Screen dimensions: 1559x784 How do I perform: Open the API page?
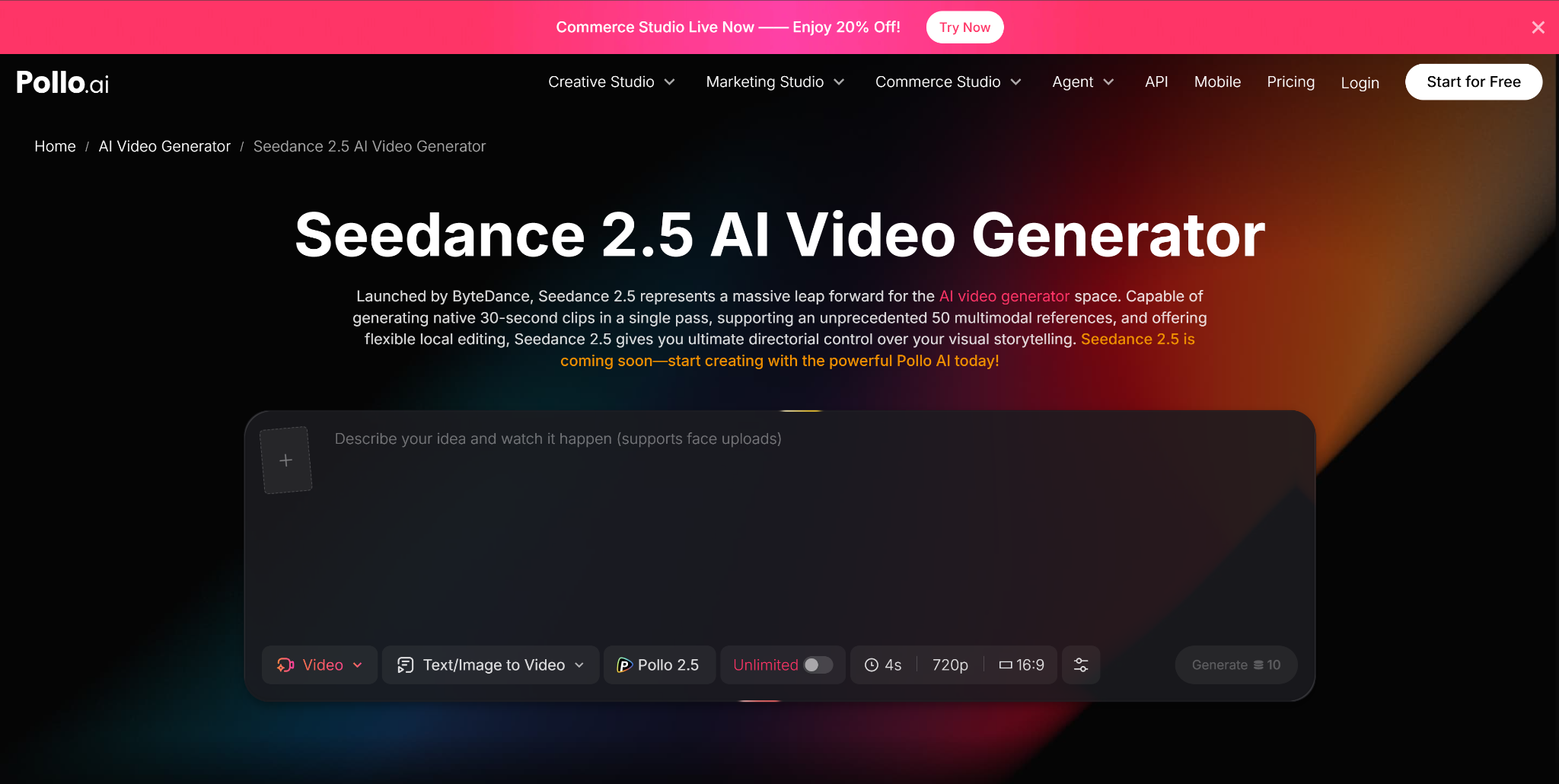1156,81
